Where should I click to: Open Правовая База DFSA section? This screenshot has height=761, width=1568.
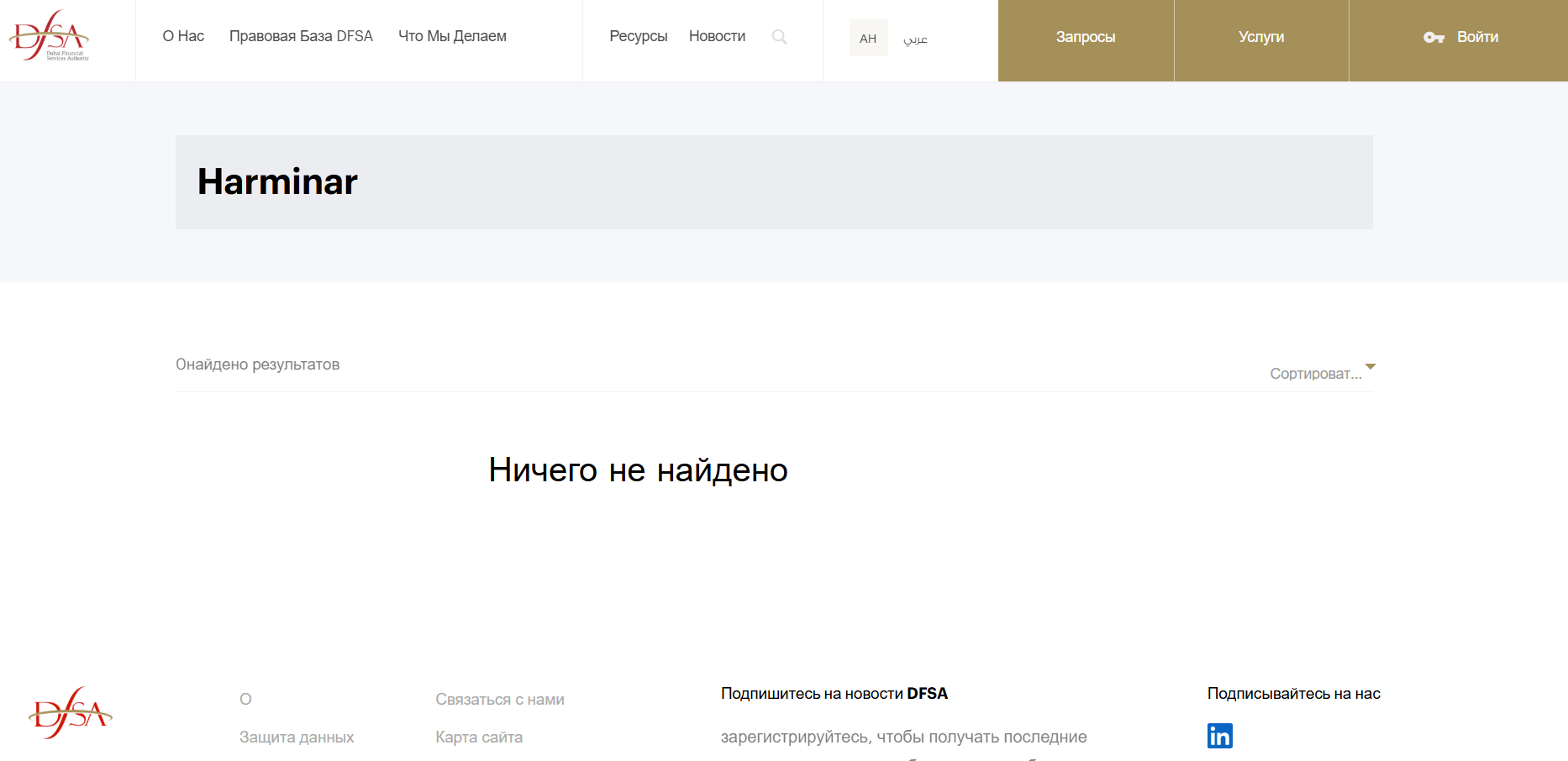click(301, 36)
